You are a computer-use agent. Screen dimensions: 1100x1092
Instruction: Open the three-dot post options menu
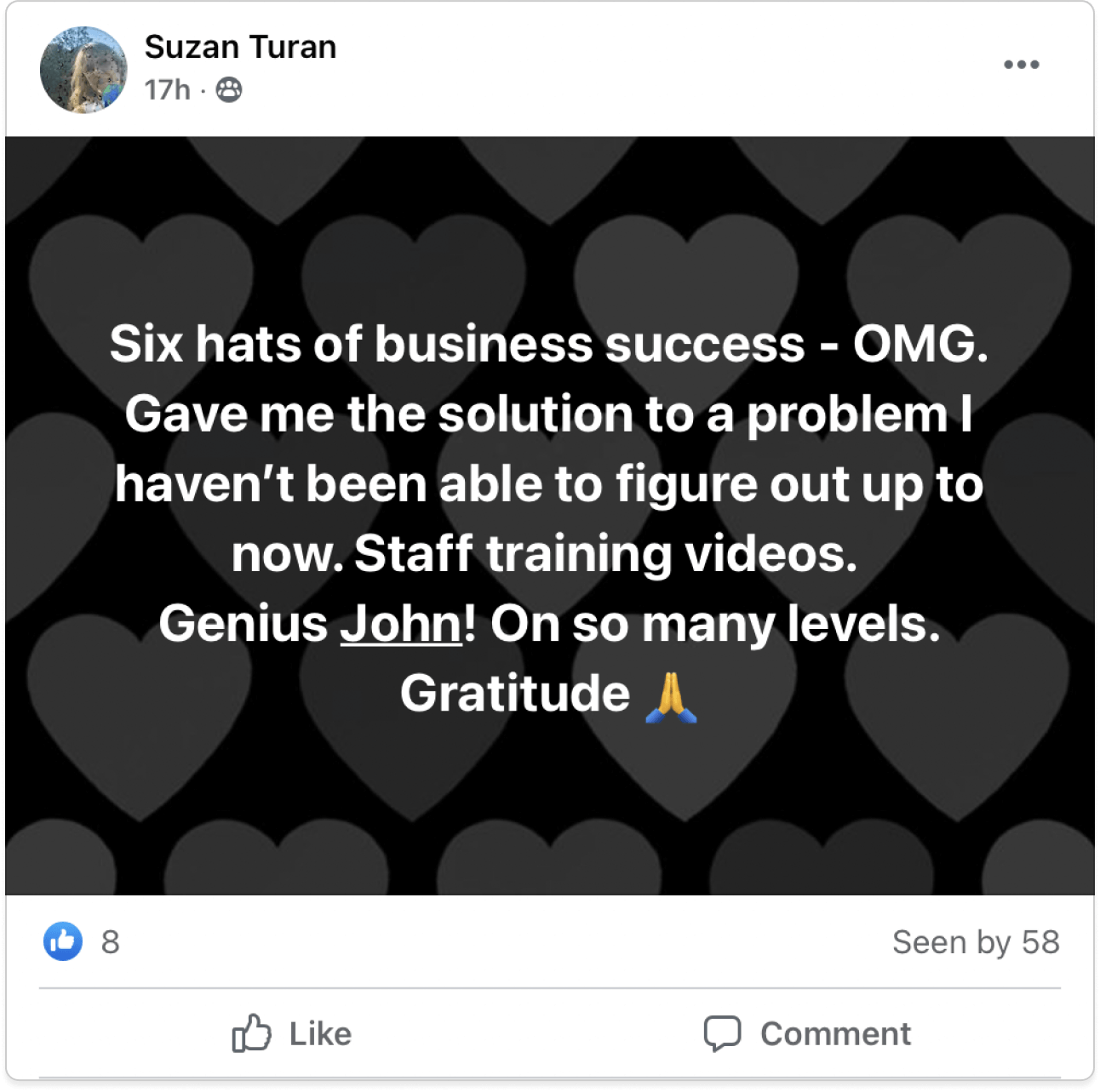pyautogui.click(x=1021, y=65)
